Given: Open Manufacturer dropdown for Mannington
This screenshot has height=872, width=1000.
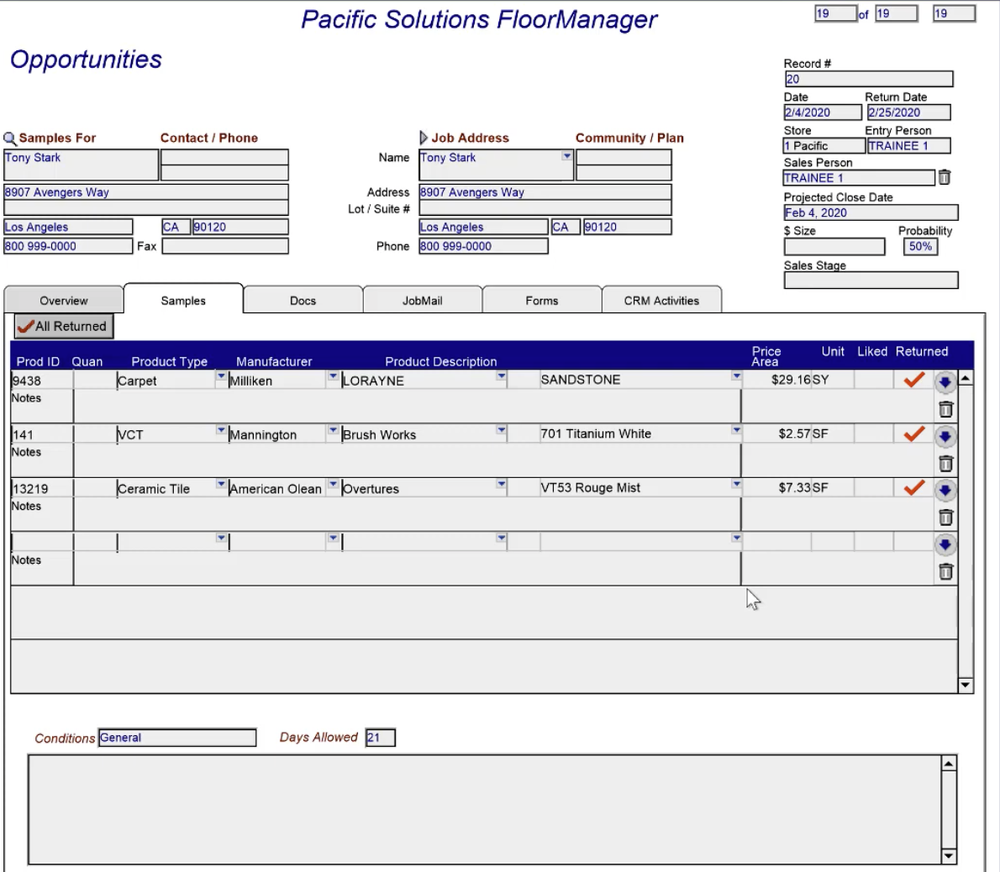Looking at the screenshot, I should pyautogui.click(x=333, y=431).
